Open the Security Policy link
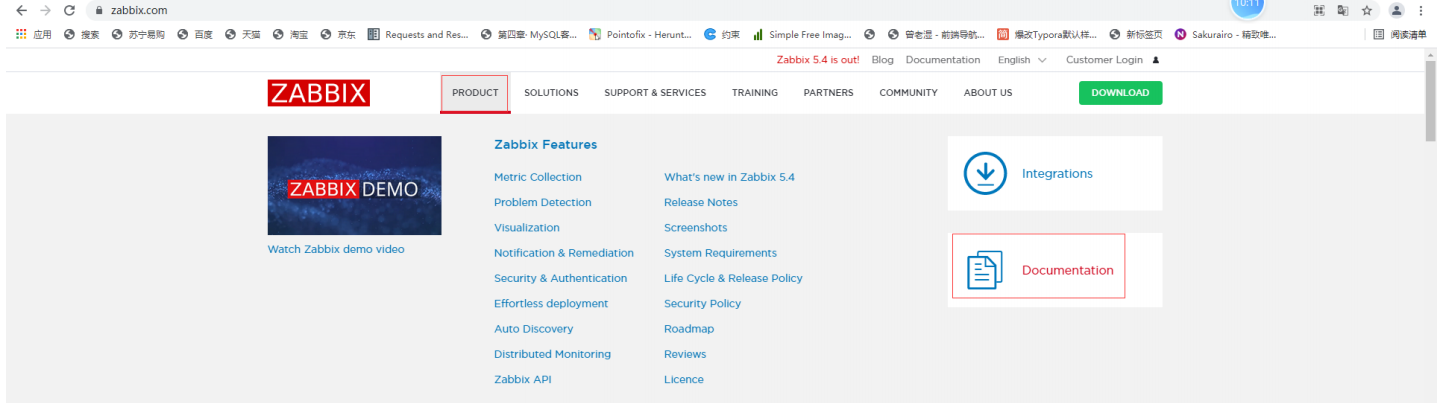This screenshot has height=403, width=1441. pyautogui.click(x=702, y=303)
